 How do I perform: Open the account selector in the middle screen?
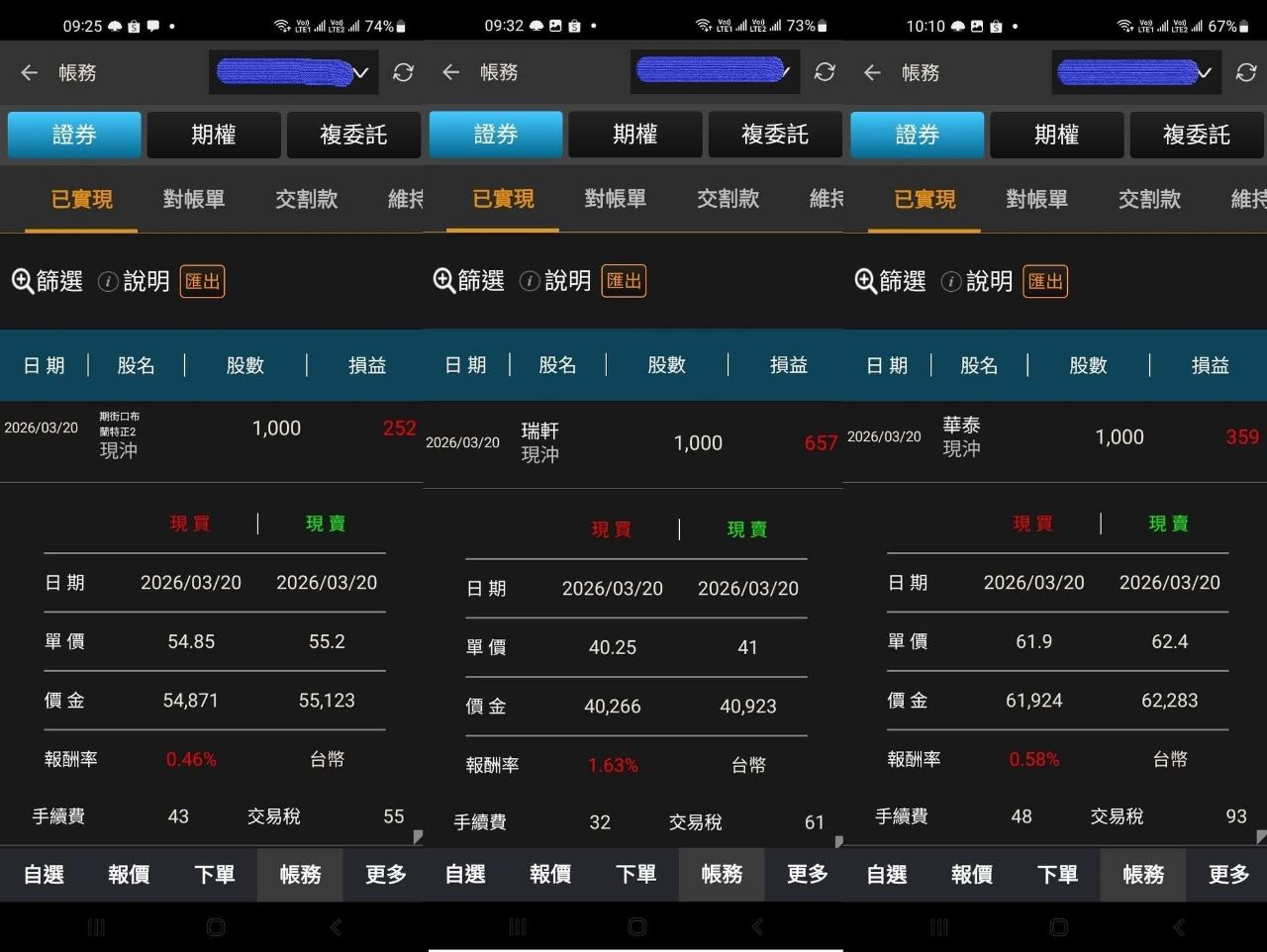[x=715, y=72]
